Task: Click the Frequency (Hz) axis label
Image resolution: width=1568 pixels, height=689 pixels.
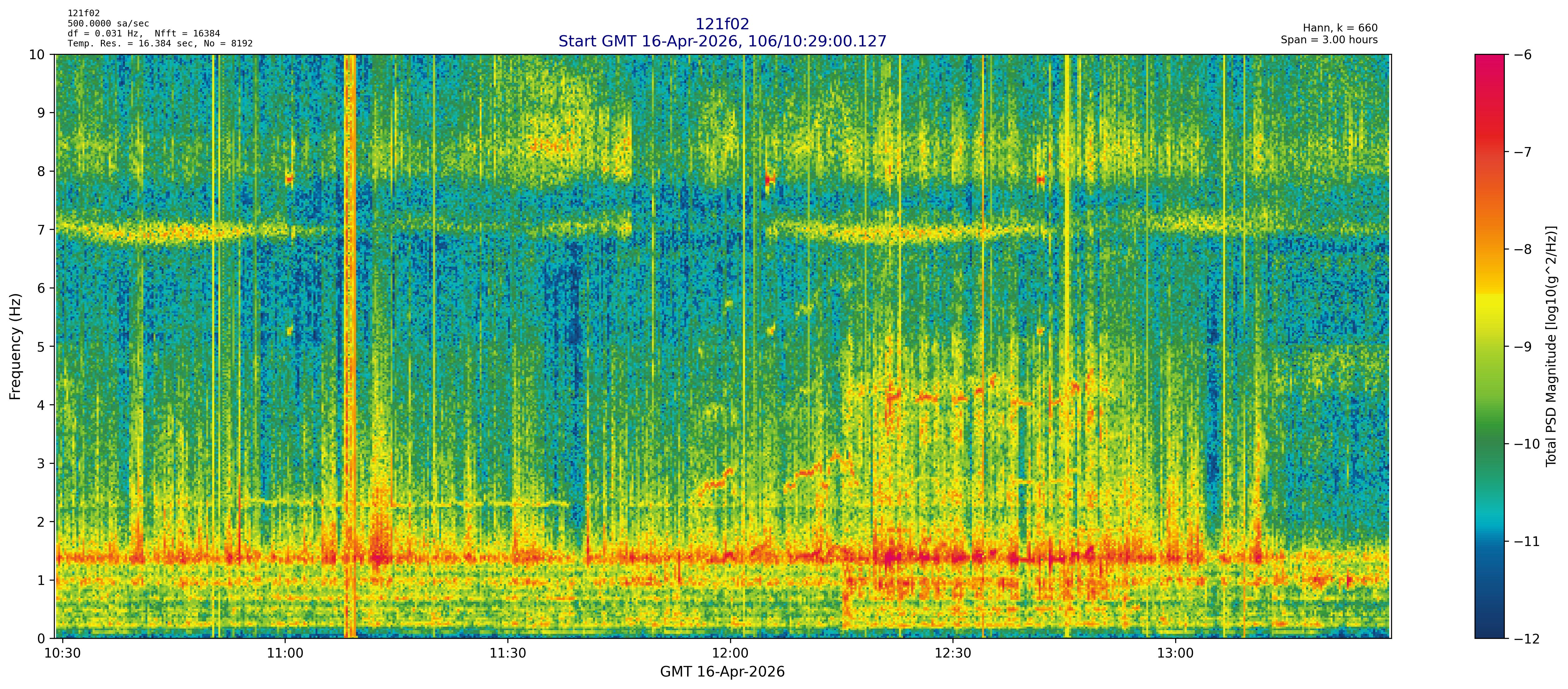Action: pyautogui.click(x=15, y=346)
